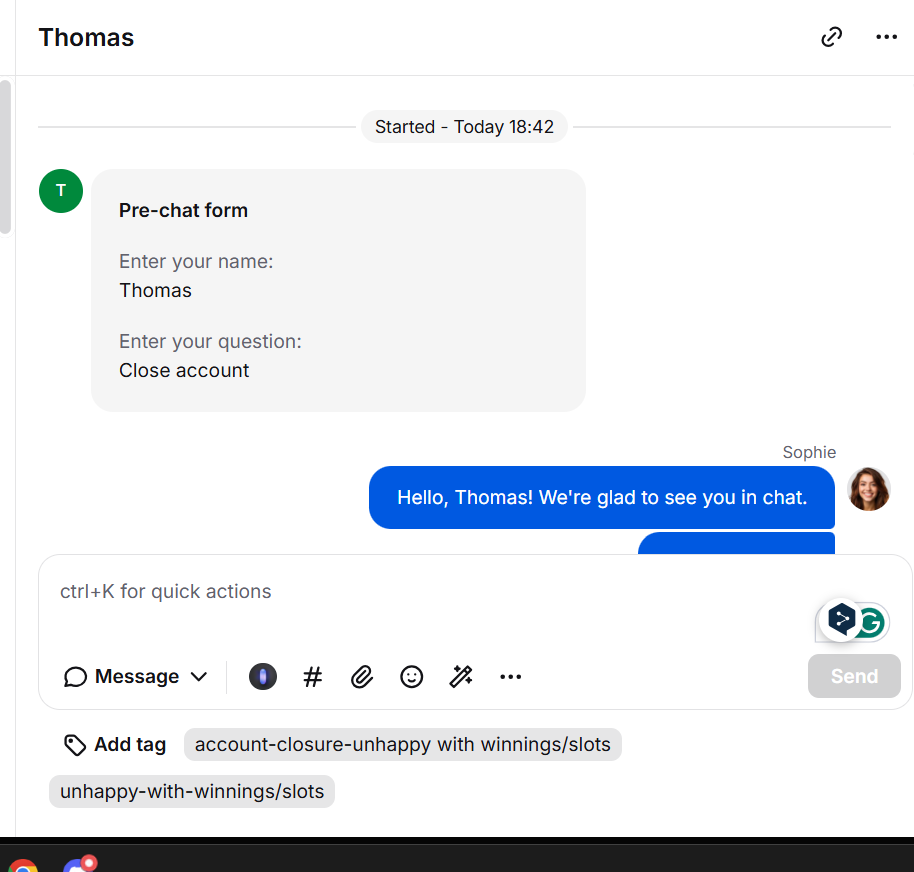914x872 pixels.
Task: Click the Add tag button
Action: (x=115, y=745)
